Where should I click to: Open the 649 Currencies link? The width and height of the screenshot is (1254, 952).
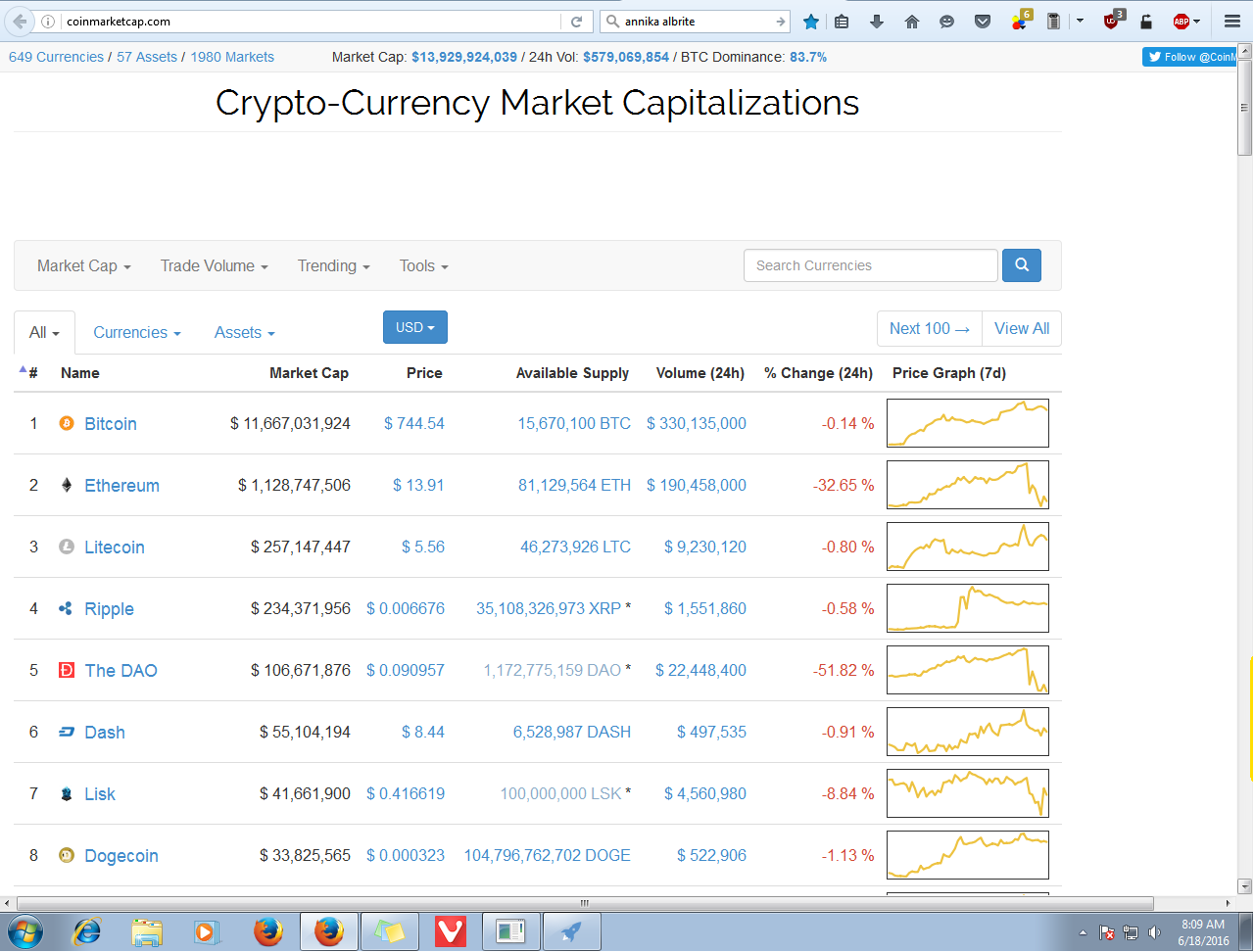[x=56, y=57]
